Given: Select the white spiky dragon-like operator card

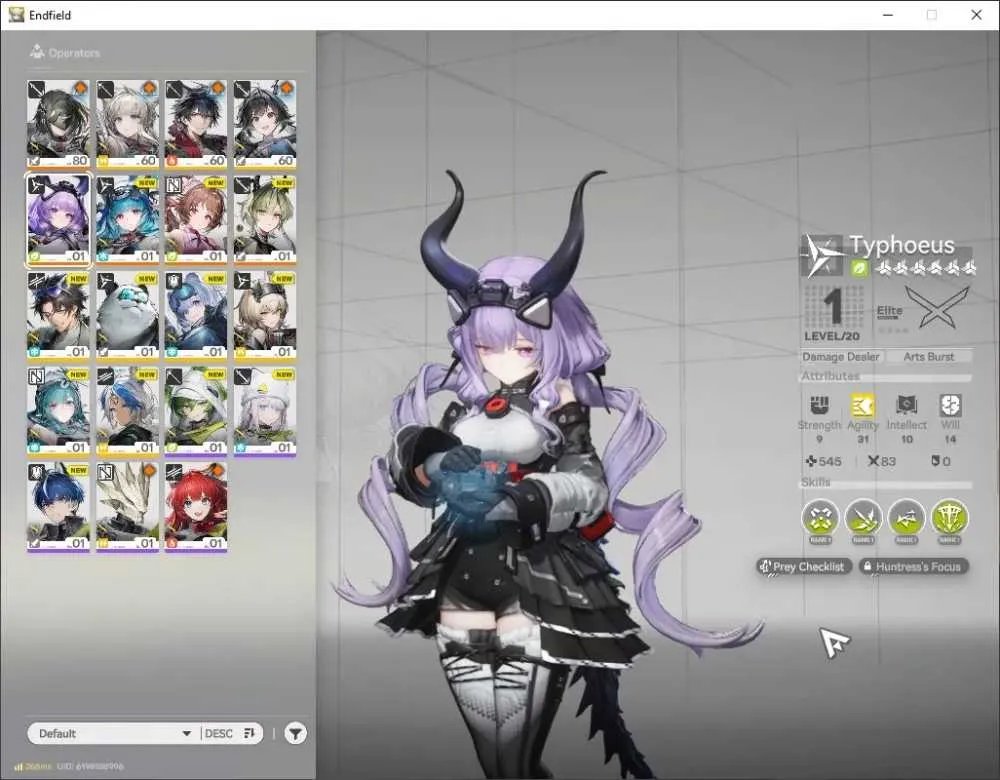Looking at the screenshot, I should (127, 507).
